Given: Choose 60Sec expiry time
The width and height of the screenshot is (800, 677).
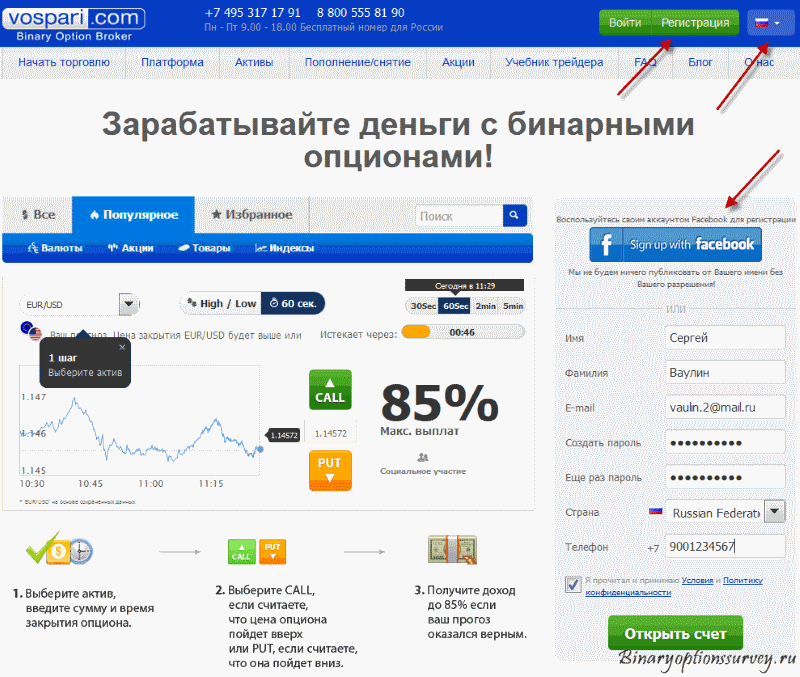Looking at the screenshot, I should coord(455,306).
